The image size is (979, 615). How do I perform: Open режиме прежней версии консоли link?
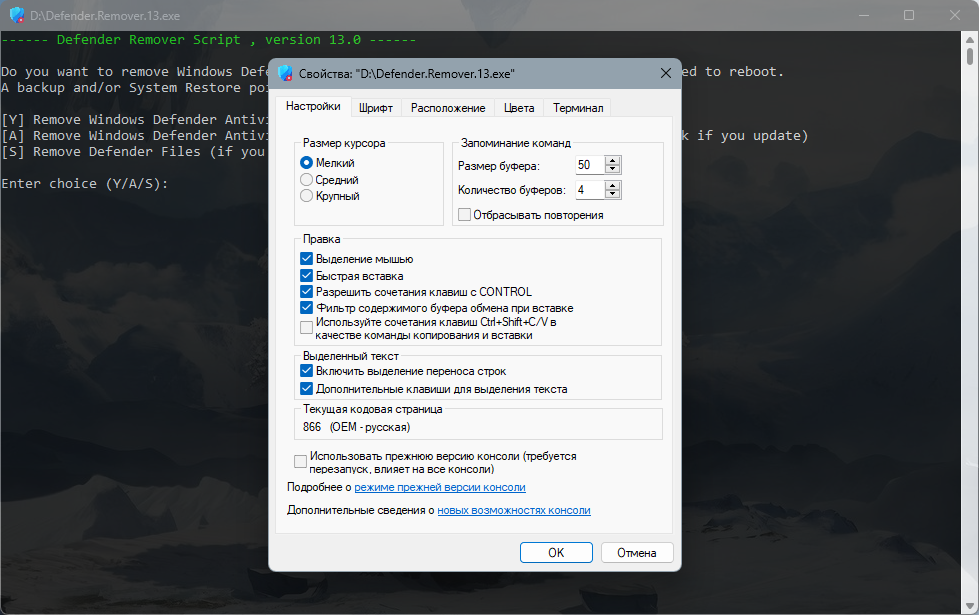440,487
